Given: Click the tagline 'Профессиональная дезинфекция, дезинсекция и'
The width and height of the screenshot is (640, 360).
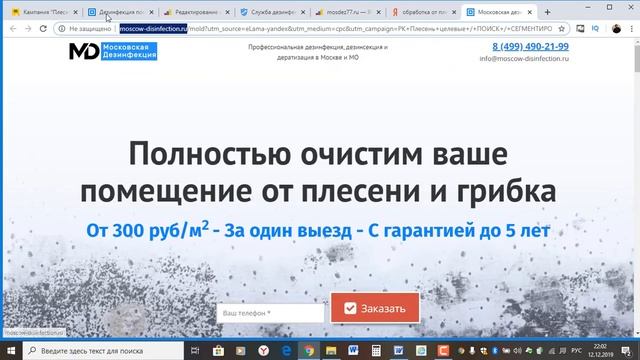Looking at the screenshot, I should (x=318, y=47).
